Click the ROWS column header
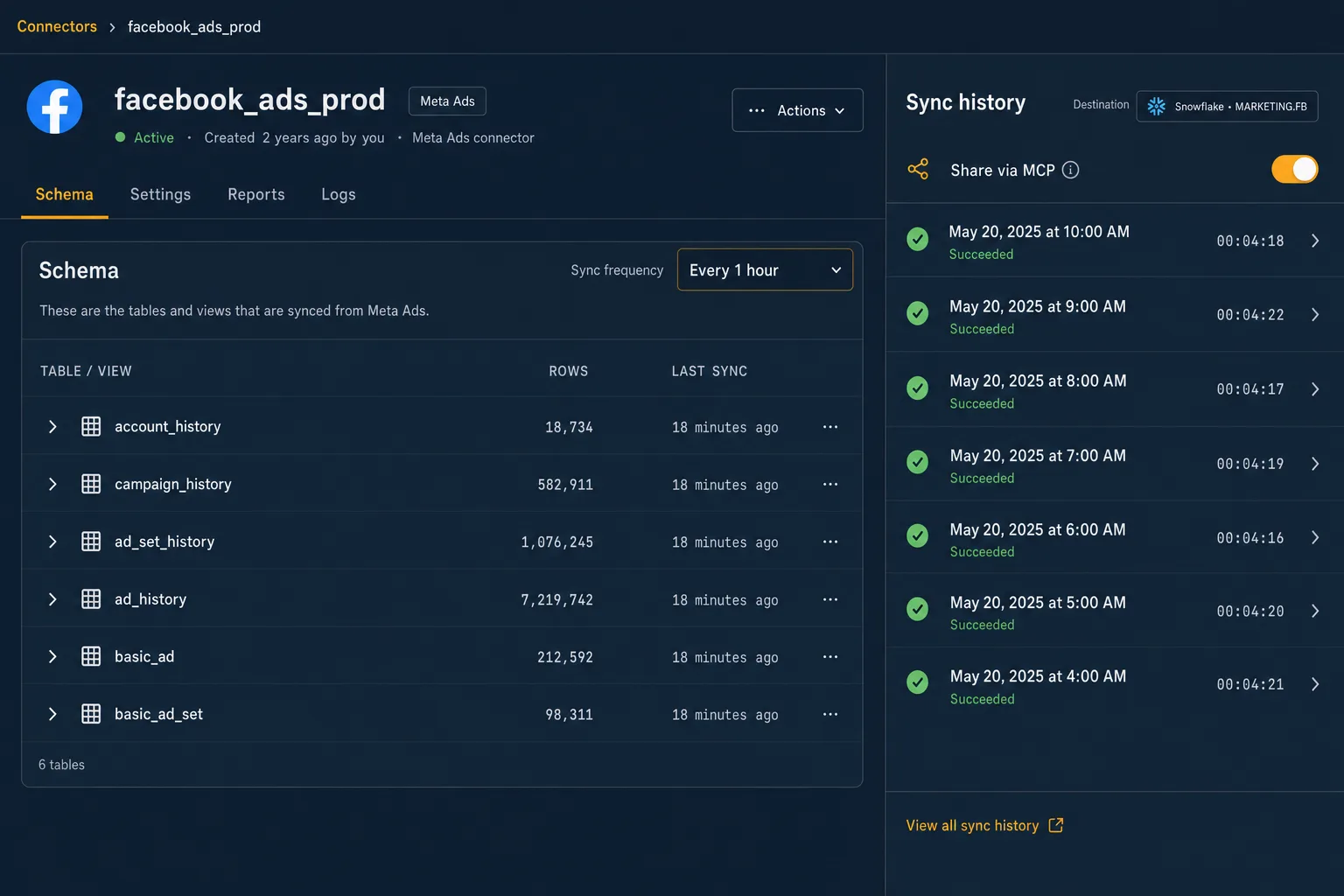This screenshot has height=896, width=1344. pos(569,371)
